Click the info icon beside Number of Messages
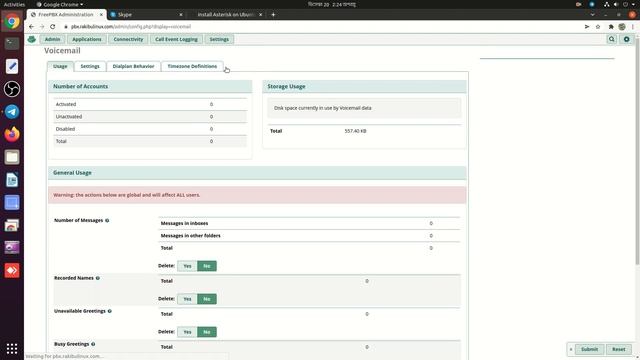Image resolution: width=640 pixels, height=360 pixels. coord(107,220)
